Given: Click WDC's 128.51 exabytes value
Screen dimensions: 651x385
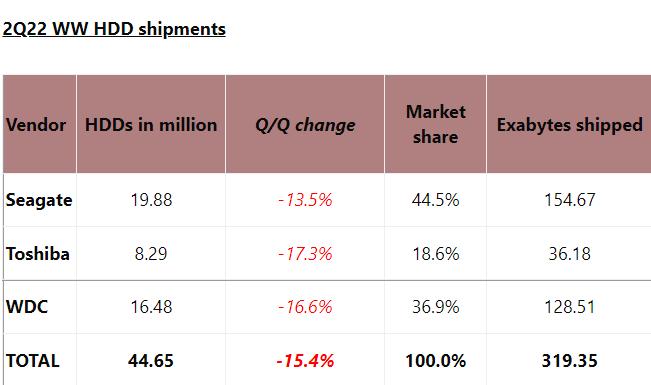Looking at the screenshot, I should pos(570,307).
